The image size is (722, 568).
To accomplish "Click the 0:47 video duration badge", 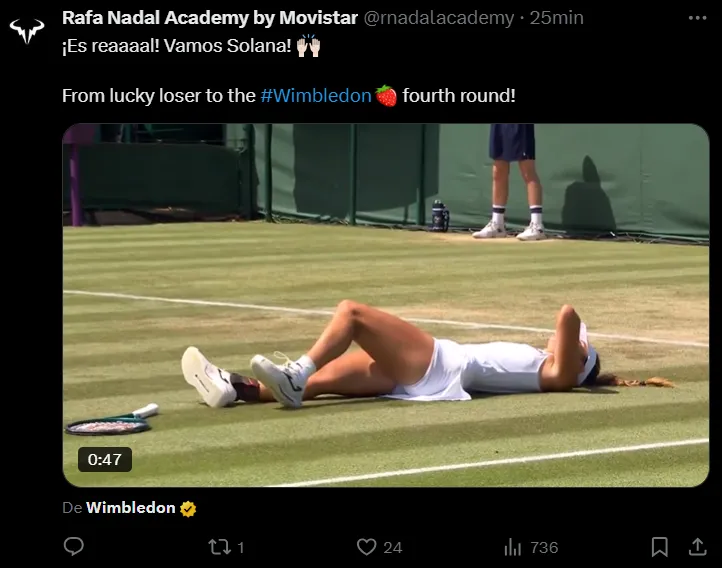I will tap(104, 460).
